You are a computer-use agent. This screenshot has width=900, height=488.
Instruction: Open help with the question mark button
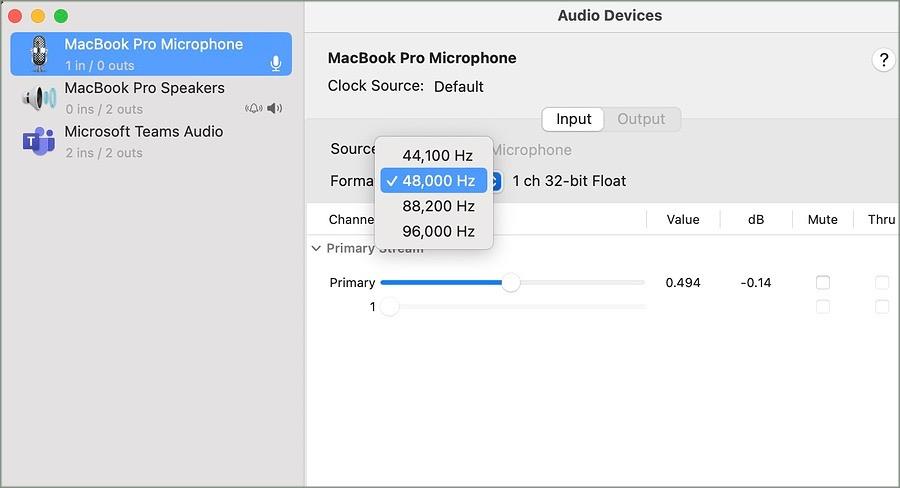pyautogui.click(x=884, y=60)
